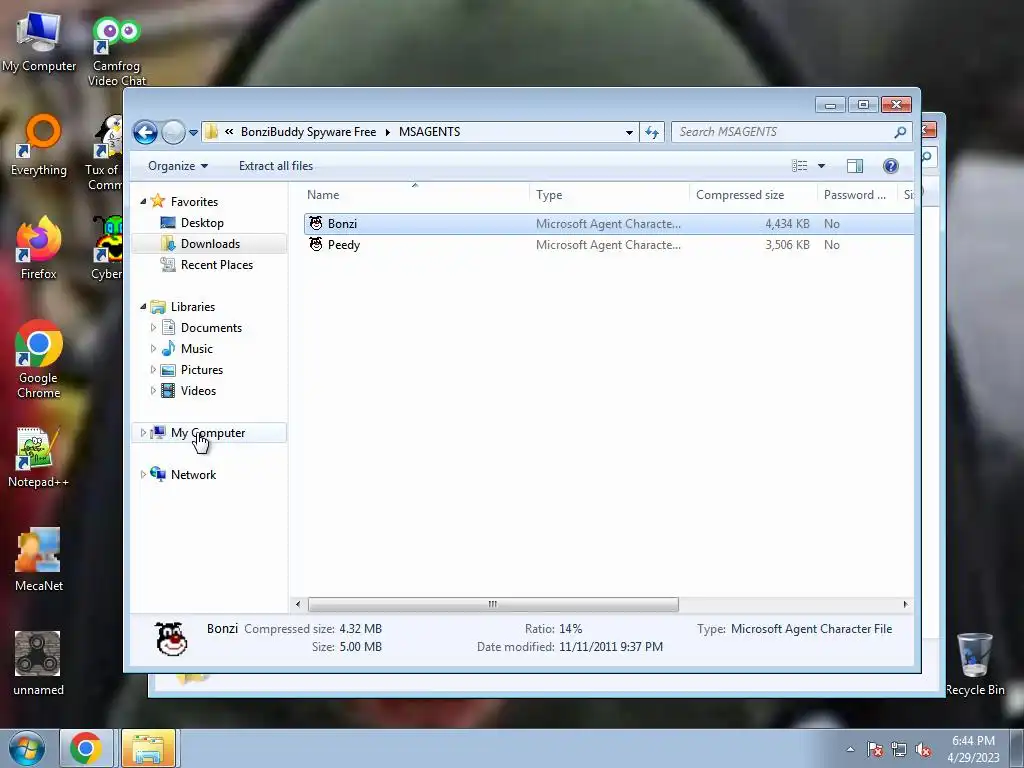
Task: Open recent pages dropdown arrow
Action: [x=193, y=133]
